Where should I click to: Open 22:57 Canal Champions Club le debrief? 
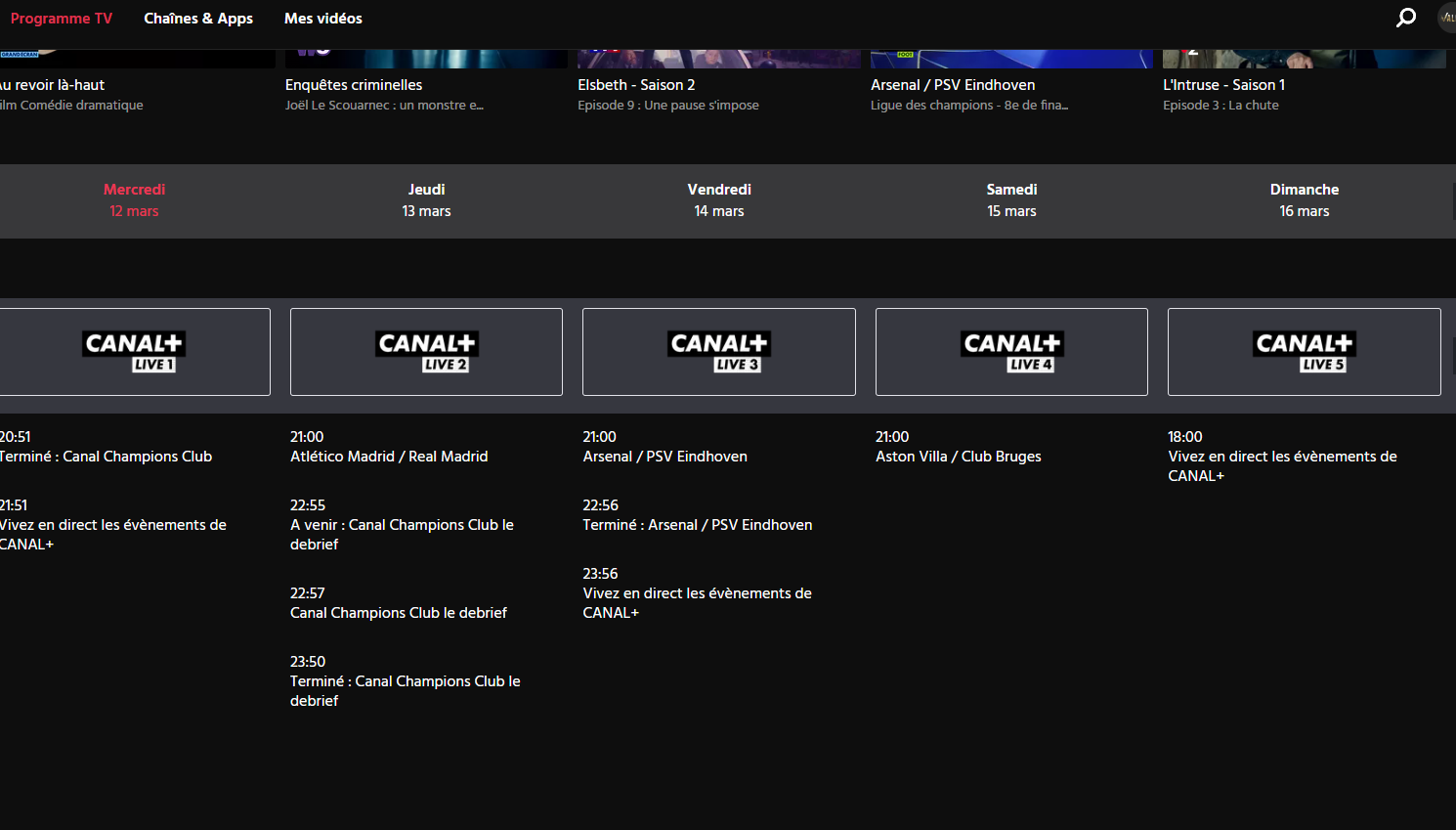(x=399, y=603)
